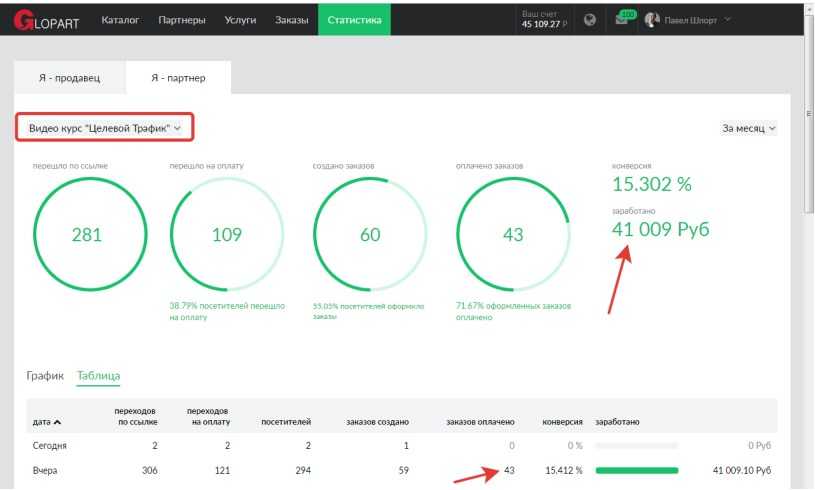This screenshot has height=490, width=815.
Task: Go to the Партнеры menu item
Action: point(182,21)
